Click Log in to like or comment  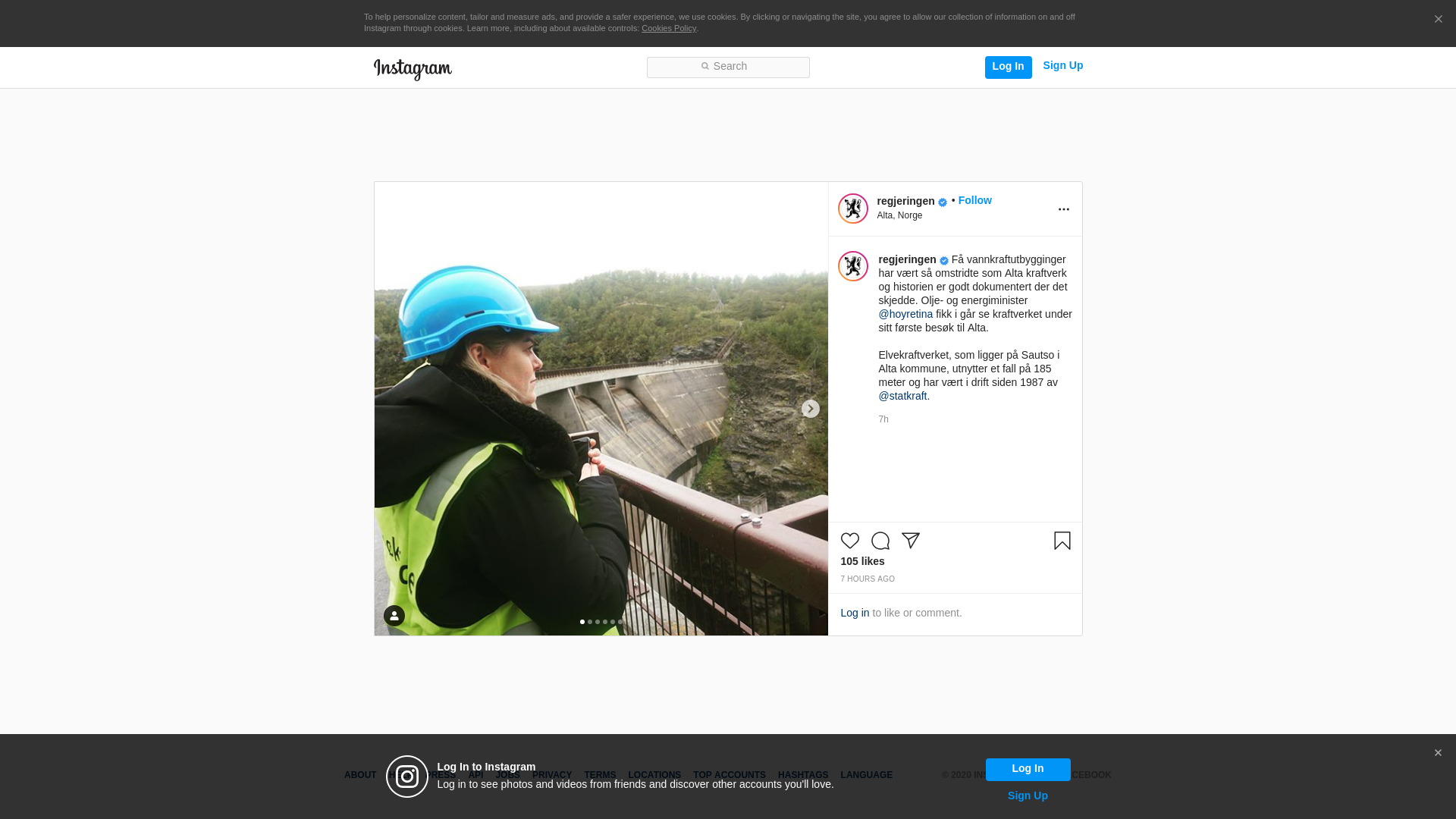click(x=855, y=613)
